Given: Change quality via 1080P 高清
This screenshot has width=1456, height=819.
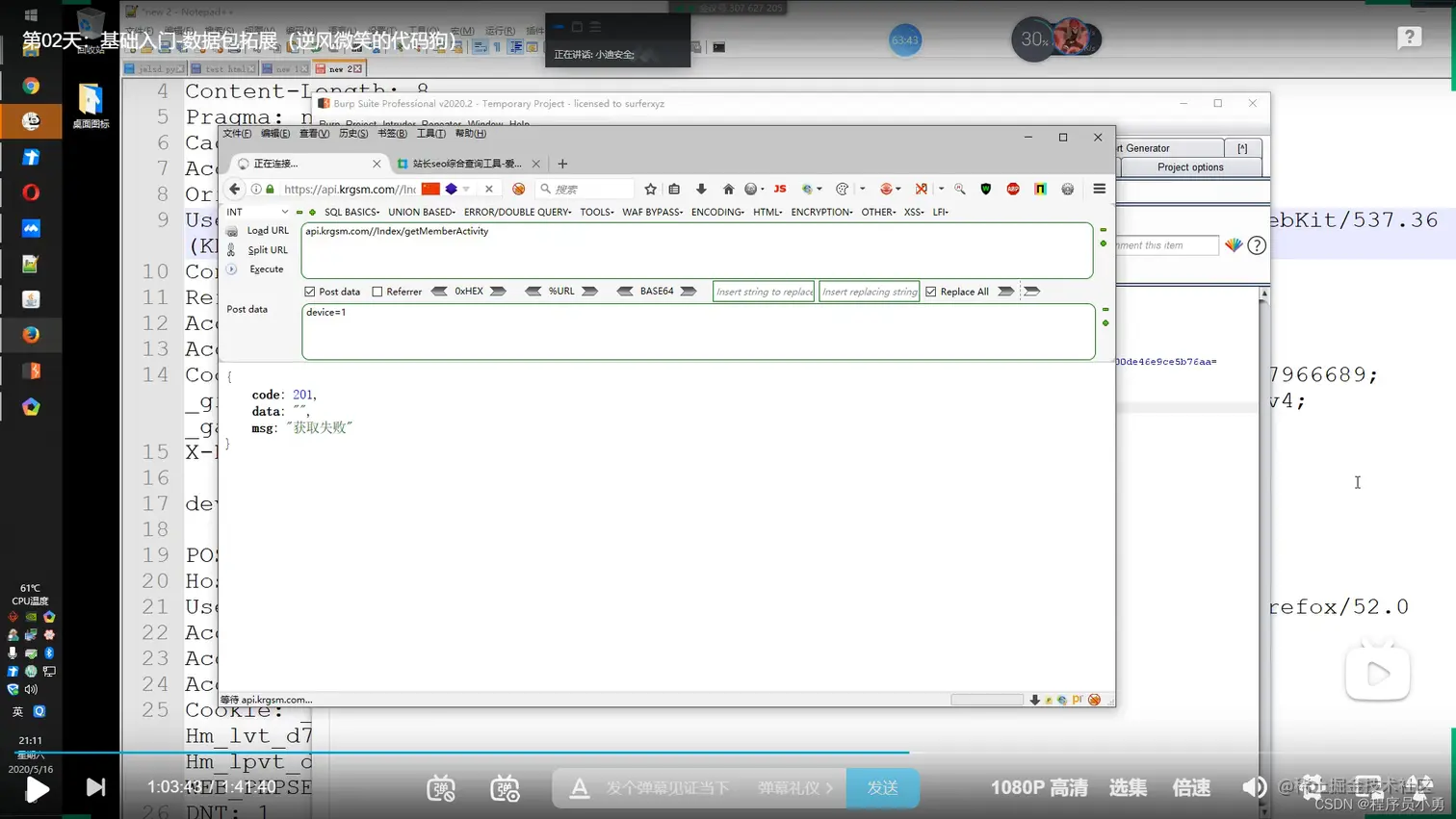Looking at the screenshot, I should (1039, 787).
